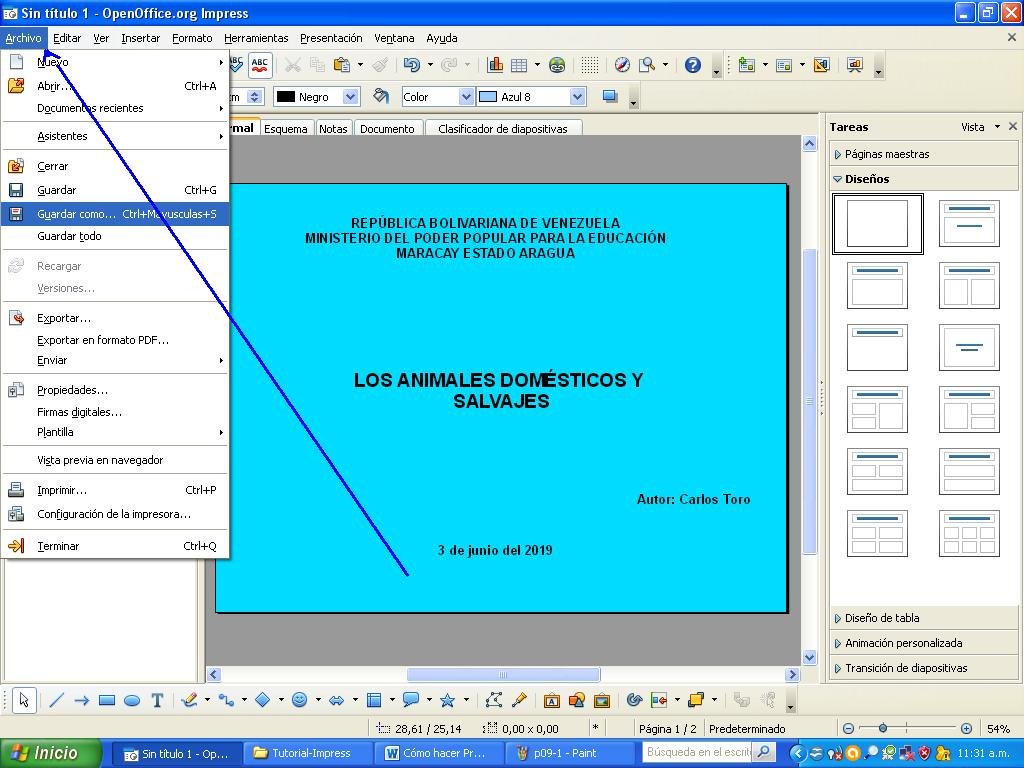Image resolution: width=1024 pixels, height=768 pixels.
Task: Switch to the Notas tab
Action: click(333, 129)
